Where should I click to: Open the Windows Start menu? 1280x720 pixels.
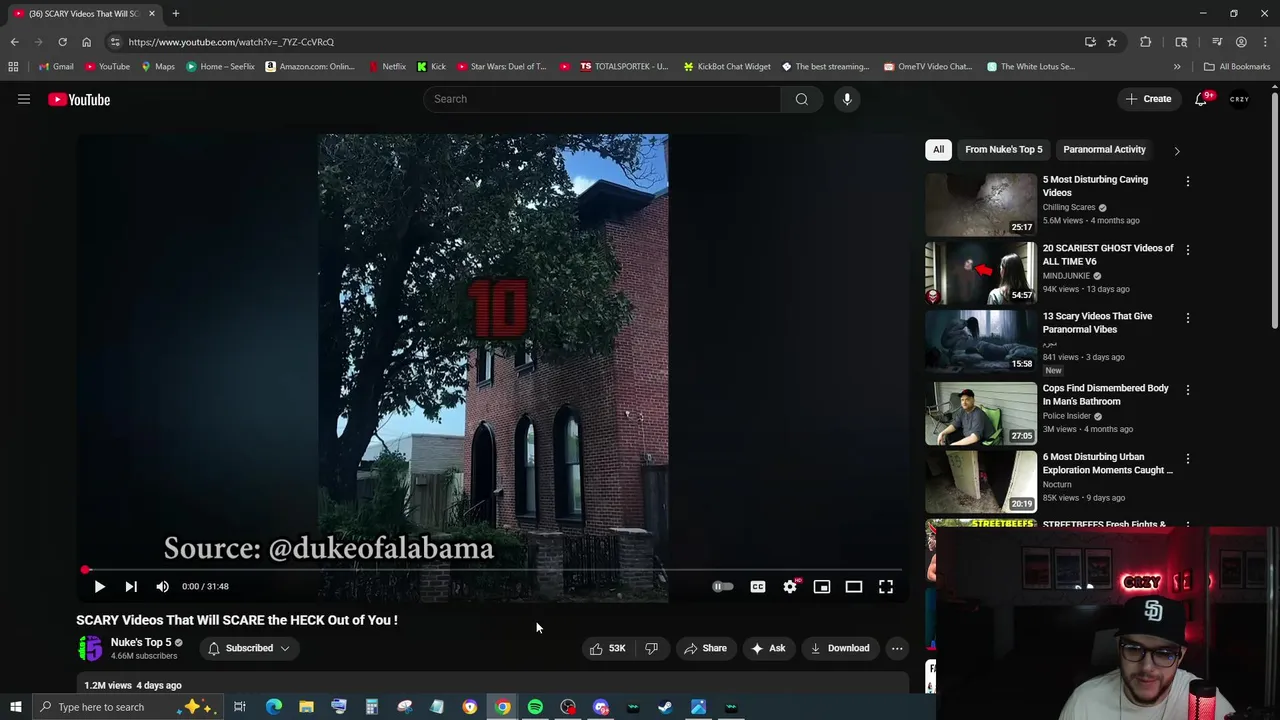[16, 707]
